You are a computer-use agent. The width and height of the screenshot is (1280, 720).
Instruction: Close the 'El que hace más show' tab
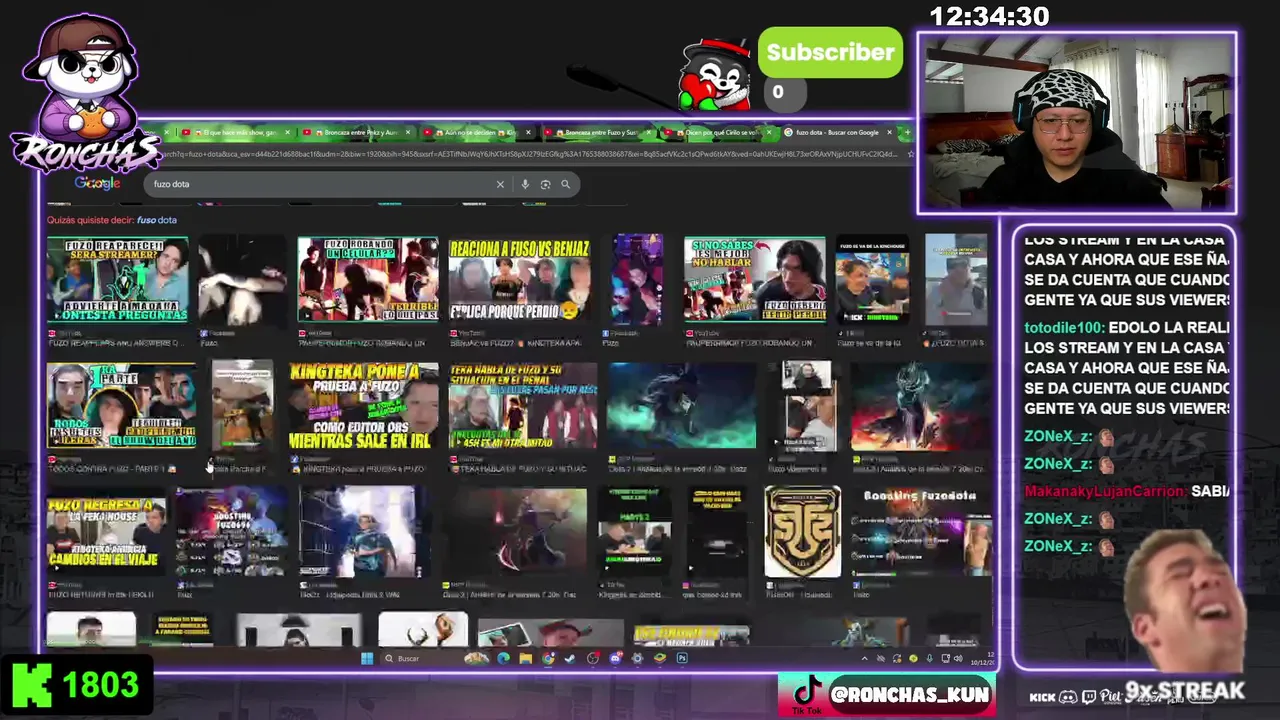(x=288, y=132)
